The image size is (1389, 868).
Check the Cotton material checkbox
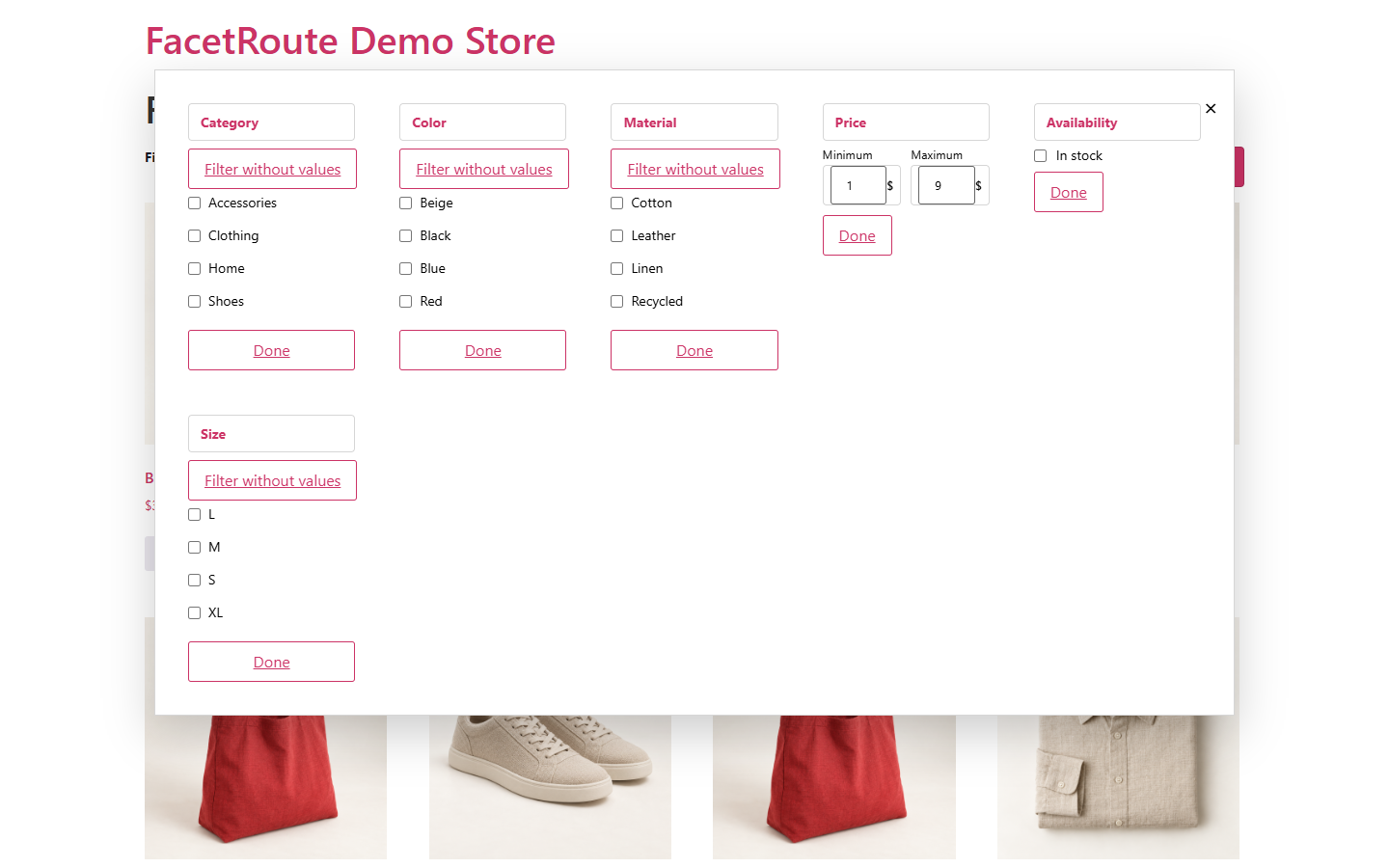616,203
